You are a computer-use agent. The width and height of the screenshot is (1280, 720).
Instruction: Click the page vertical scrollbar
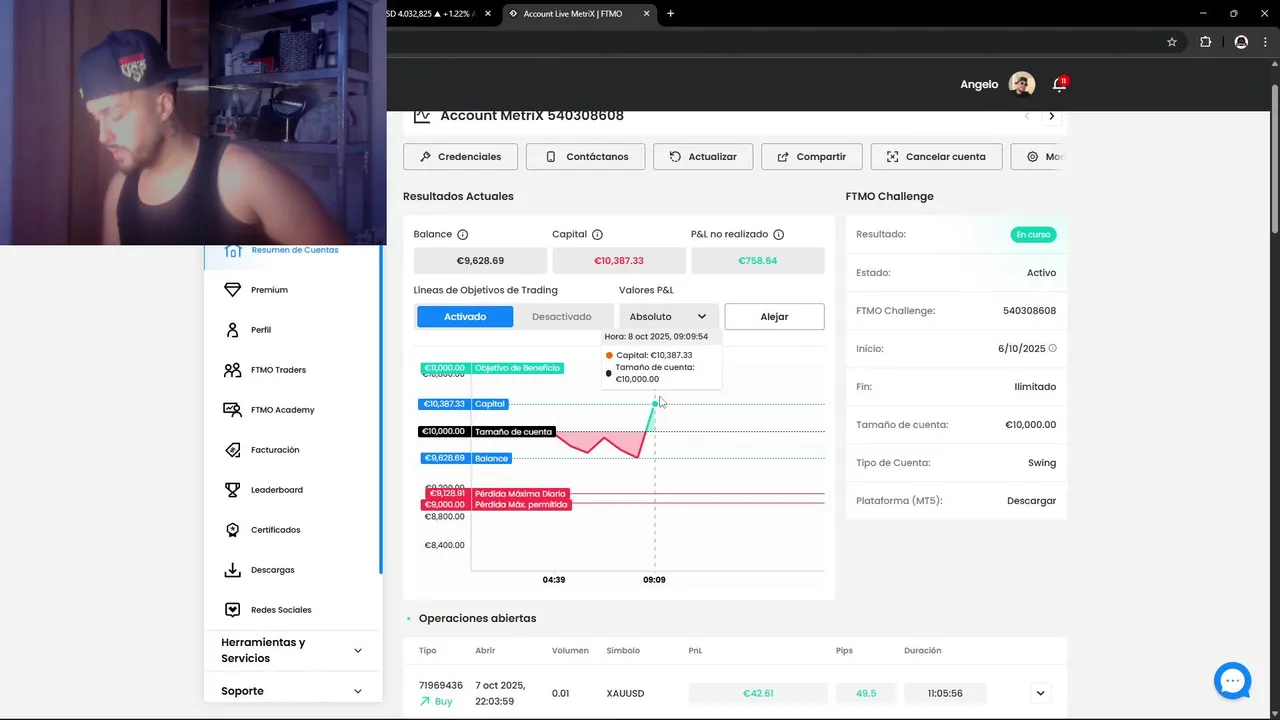[1274, 161]
